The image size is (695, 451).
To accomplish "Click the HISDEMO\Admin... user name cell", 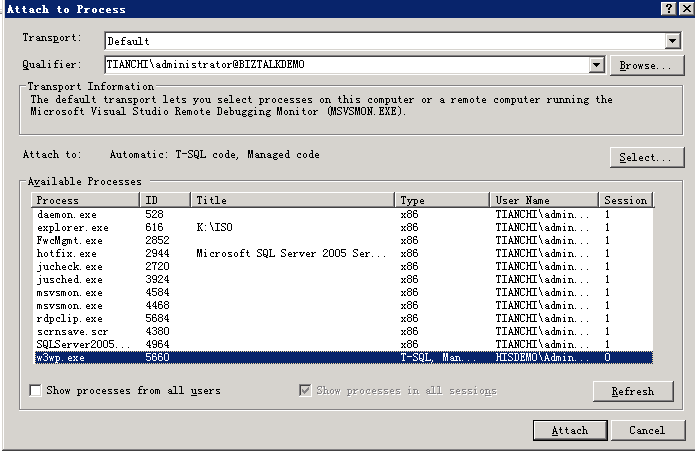I will (x=542, y=358).
